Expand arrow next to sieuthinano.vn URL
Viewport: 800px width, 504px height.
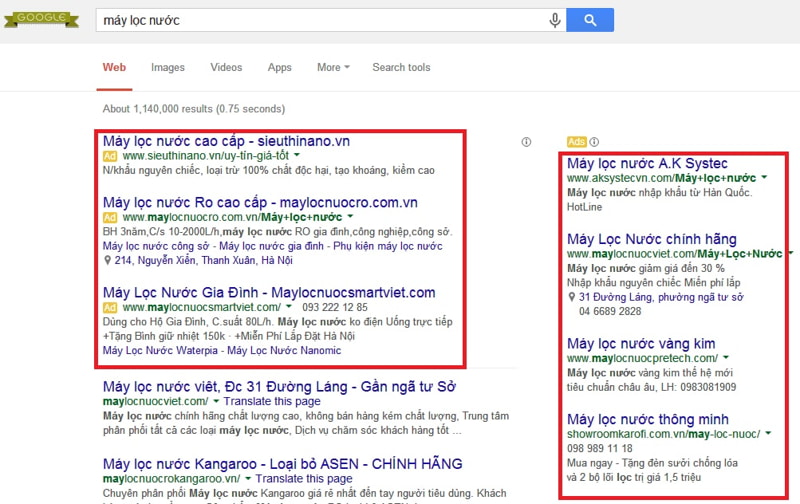click(x=297, y=157)
